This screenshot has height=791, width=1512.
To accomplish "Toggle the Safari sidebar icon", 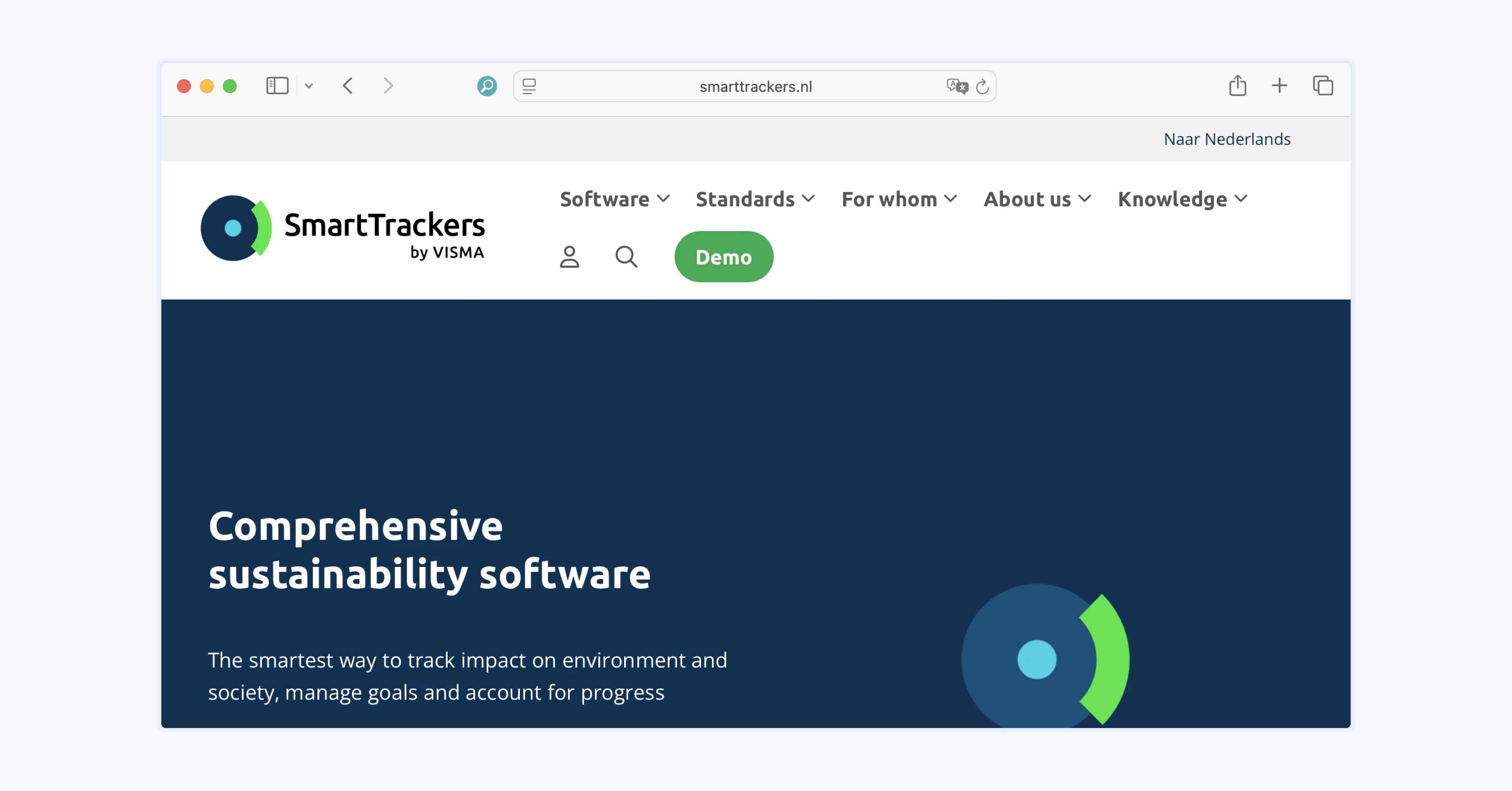I will [277, 86].
